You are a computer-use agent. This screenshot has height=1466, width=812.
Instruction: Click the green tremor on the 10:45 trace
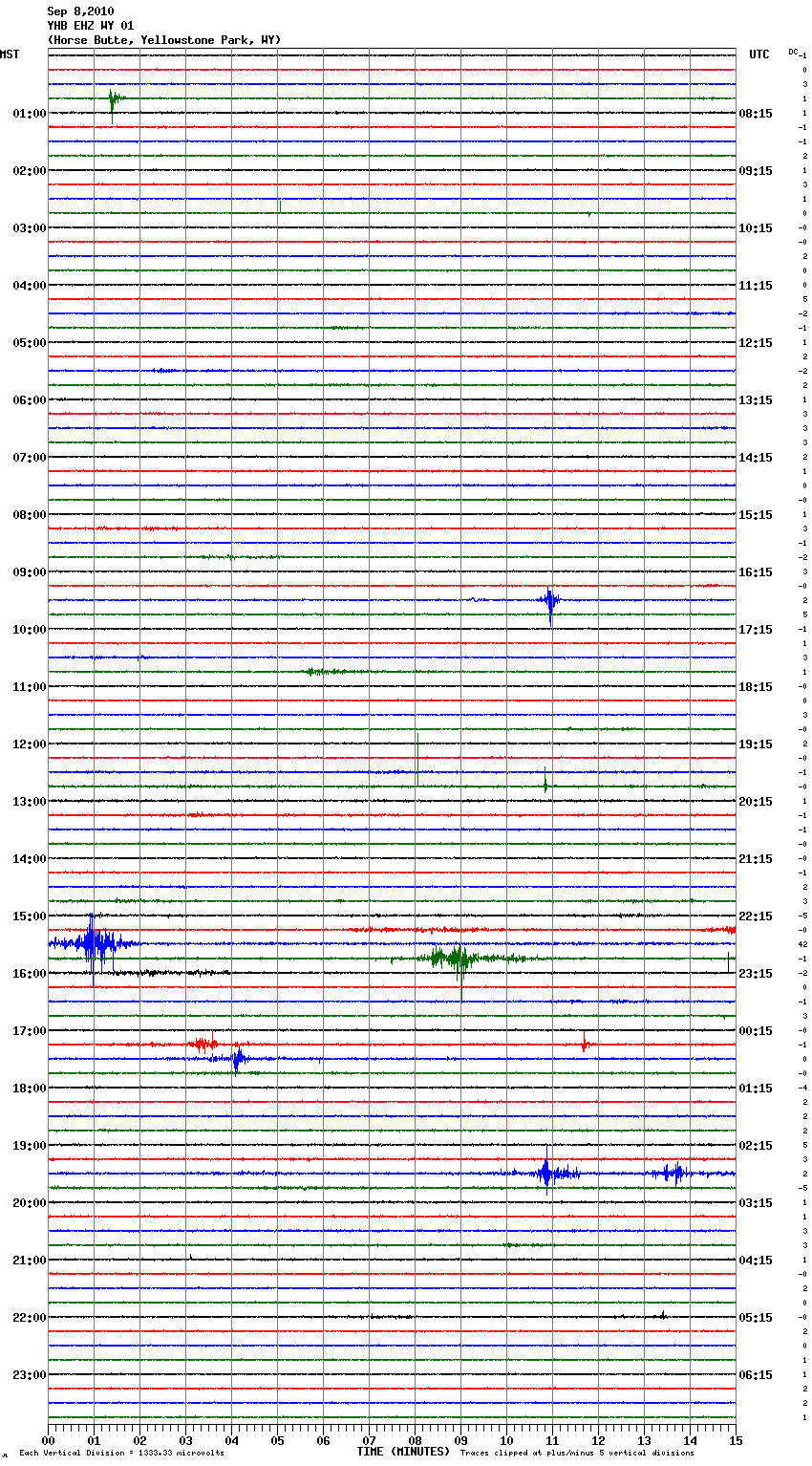click(x=330, y=672)
